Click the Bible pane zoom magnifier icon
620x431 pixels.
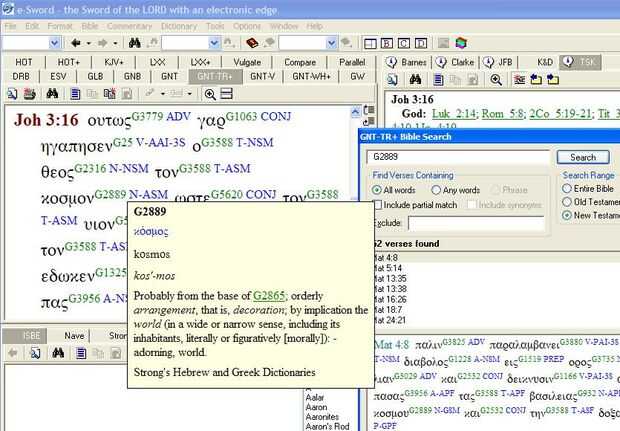coord(210,94)
